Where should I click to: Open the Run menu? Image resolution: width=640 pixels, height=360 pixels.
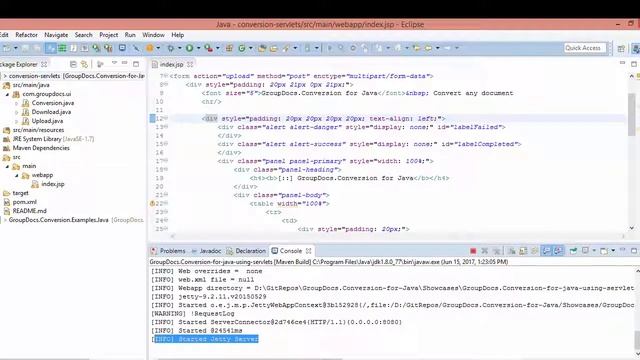[130, 35]
